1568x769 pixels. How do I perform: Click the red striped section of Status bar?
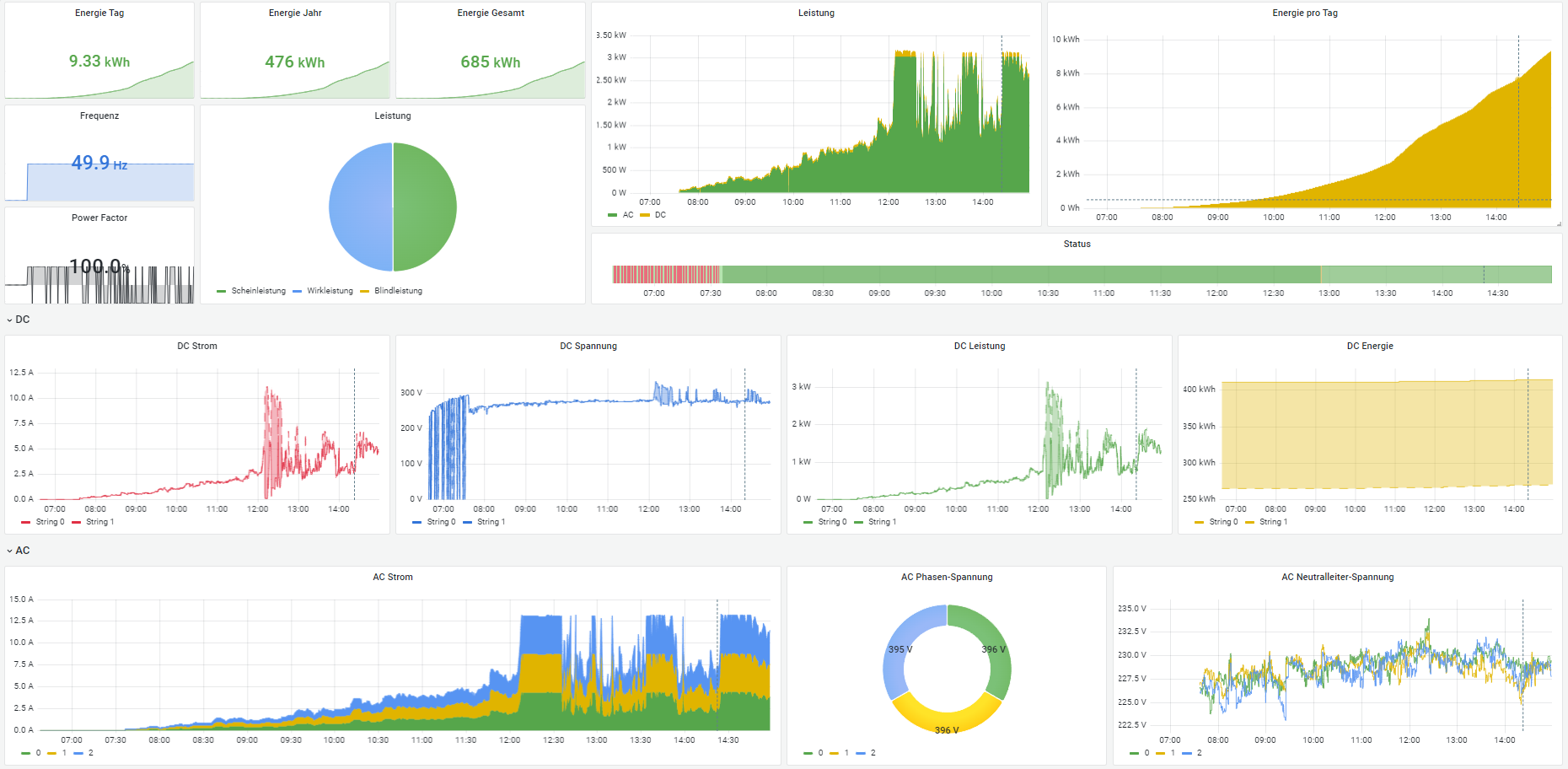pos(667,274)
